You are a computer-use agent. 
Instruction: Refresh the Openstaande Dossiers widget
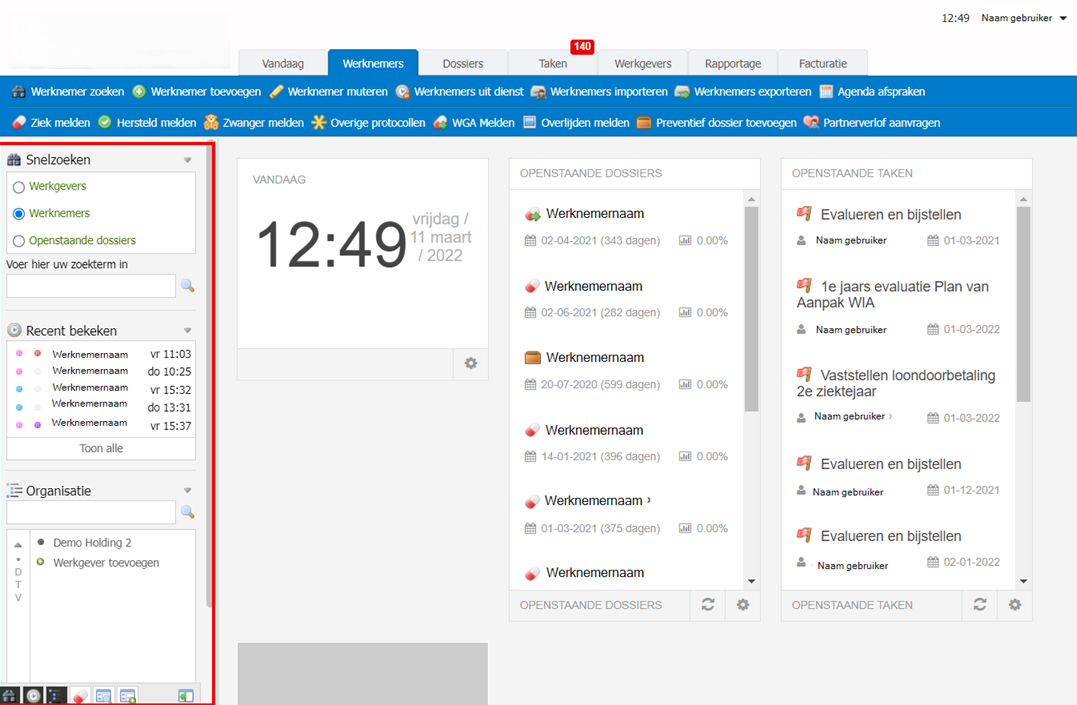[708, 605]
